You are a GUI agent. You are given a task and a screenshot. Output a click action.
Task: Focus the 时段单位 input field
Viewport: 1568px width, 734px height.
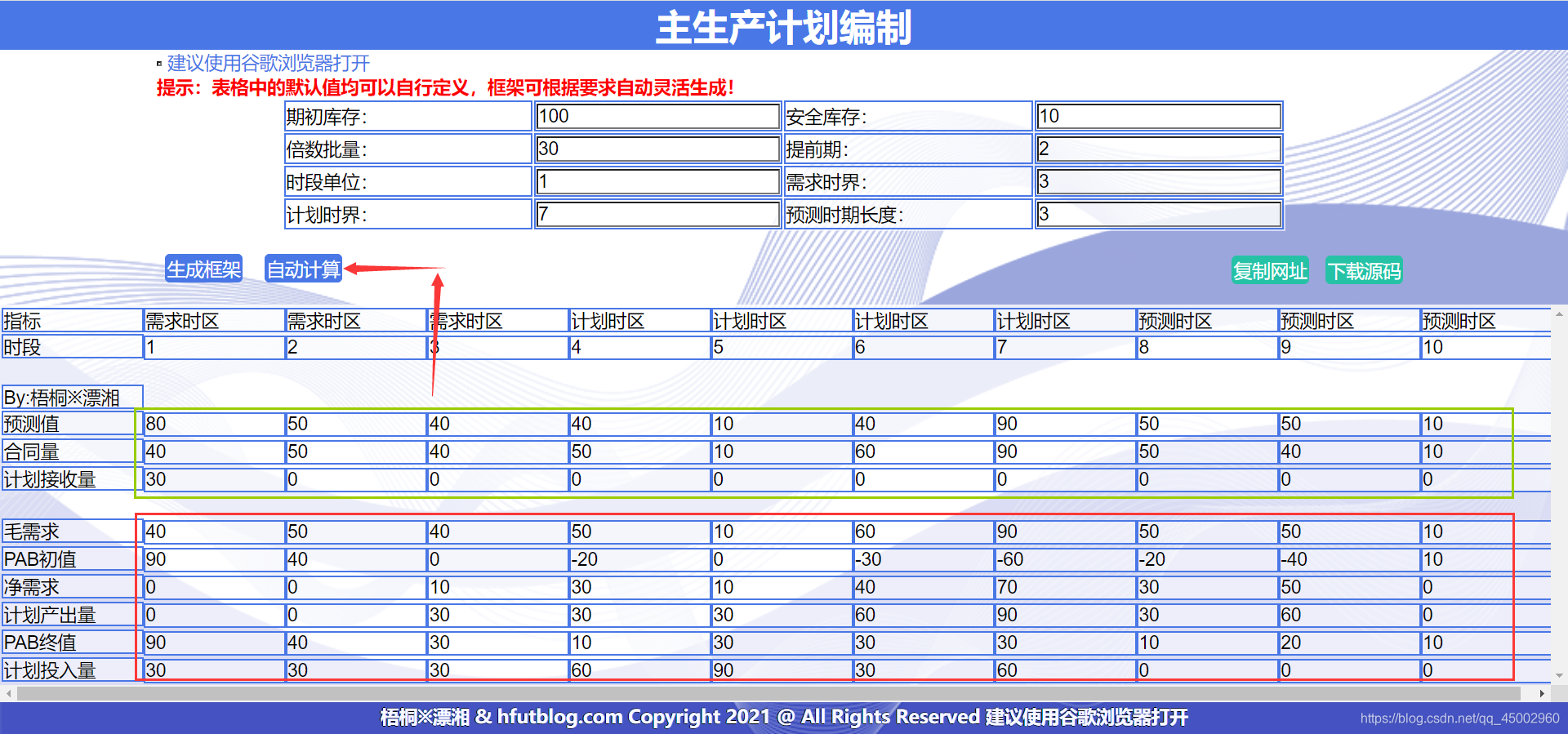coord(657,181)
